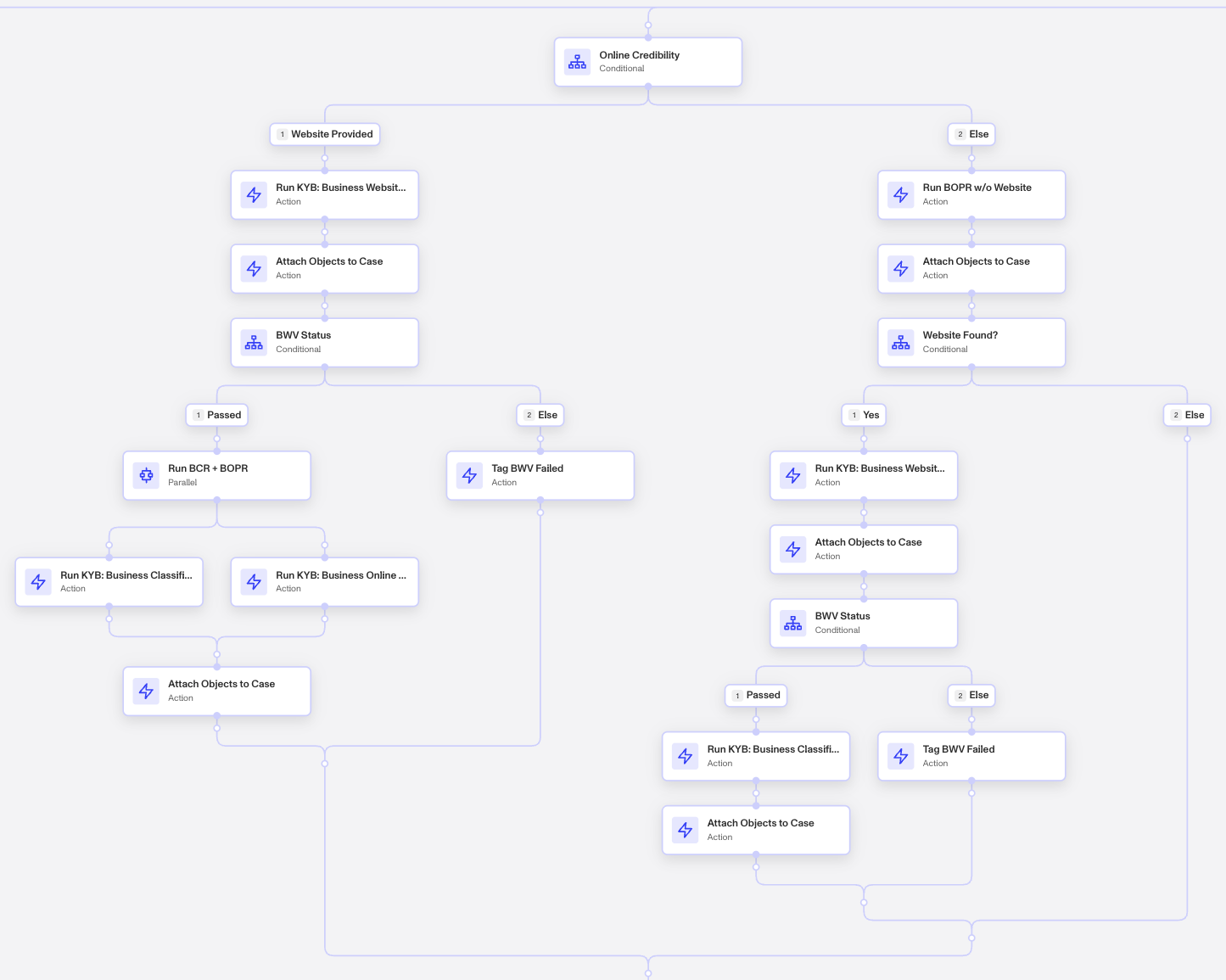Open the Run KYB: Business Website action node

click(x=325, y=194)
